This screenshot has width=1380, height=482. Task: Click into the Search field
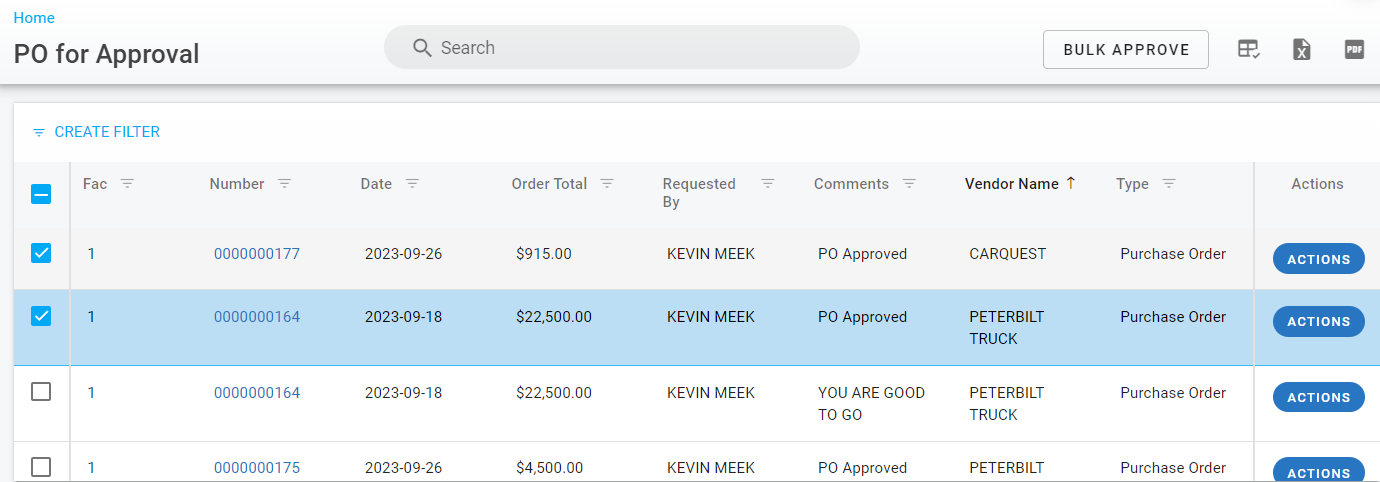pos(640,48)
